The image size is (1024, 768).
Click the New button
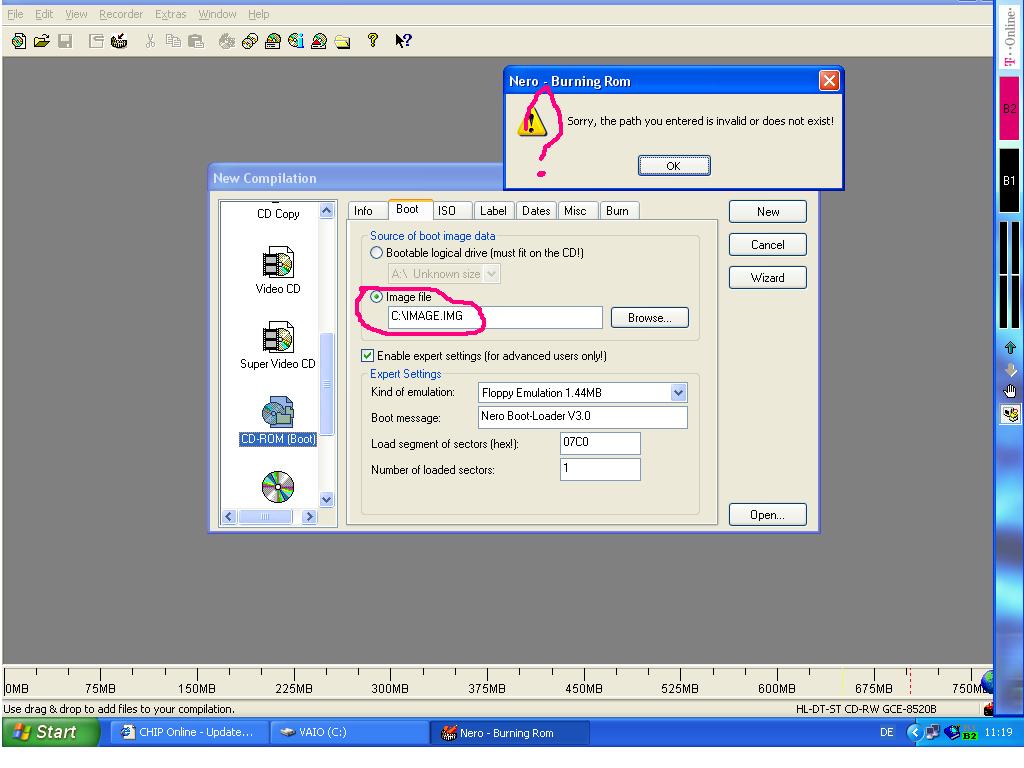(x=768, y=212)
